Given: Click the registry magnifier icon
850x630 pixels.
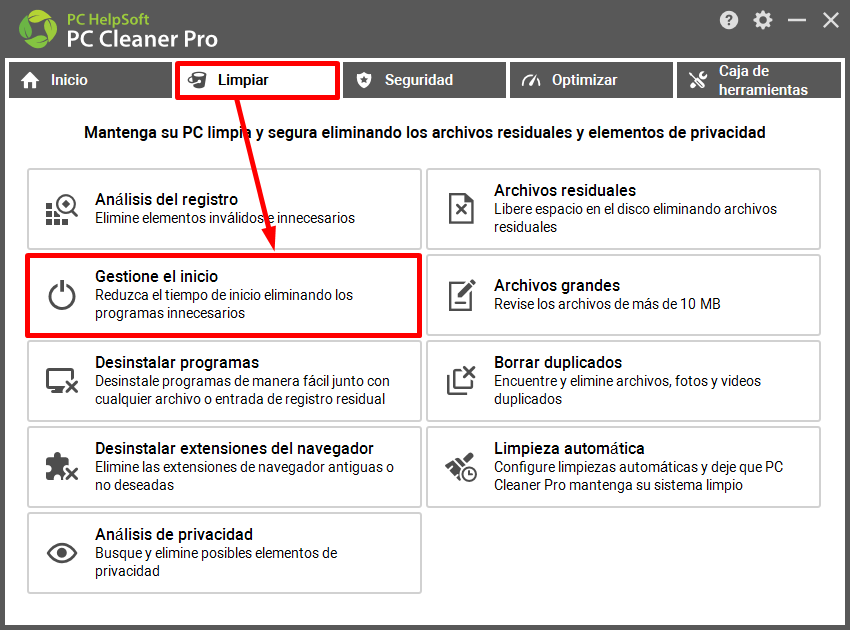Looking at the screenshot, I should point(61,209).
